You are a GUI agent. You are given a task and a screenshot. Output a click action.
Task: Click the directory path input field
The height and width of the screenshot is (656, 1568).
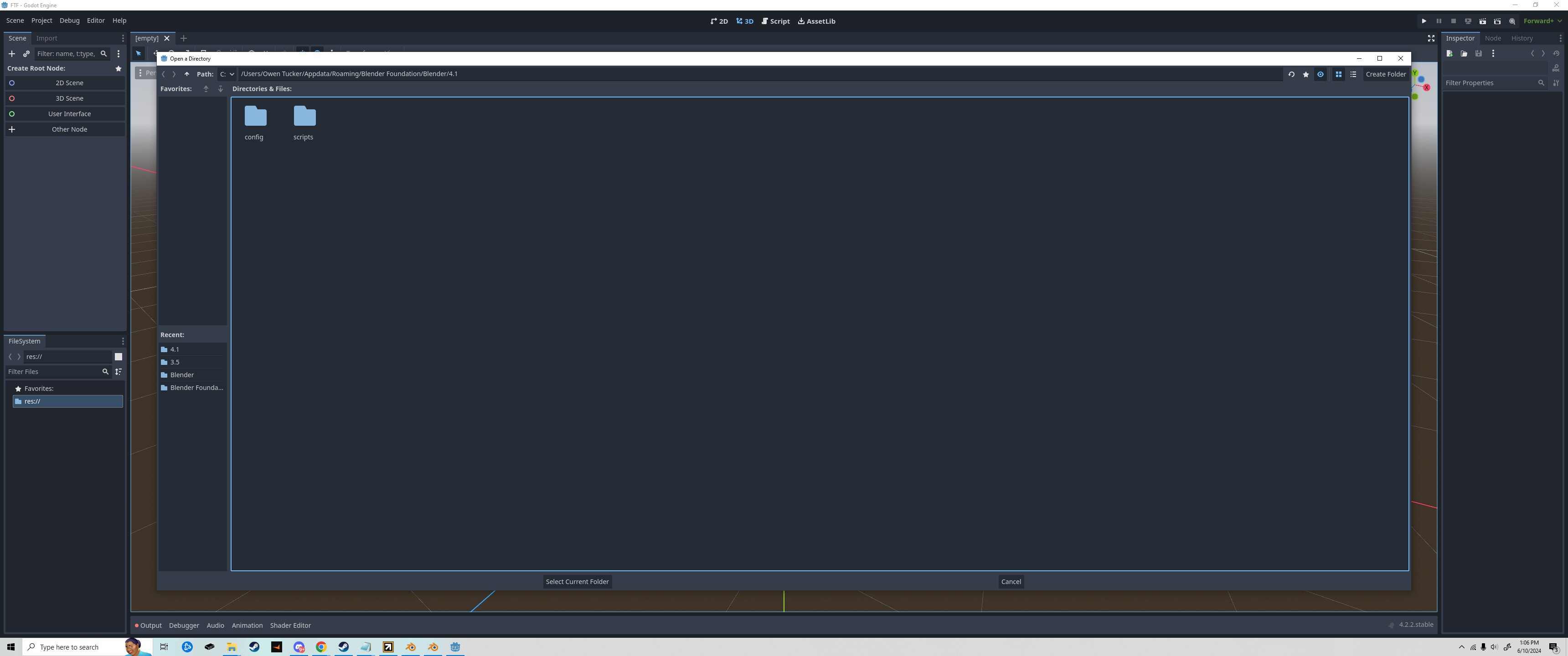click(760, 74)
